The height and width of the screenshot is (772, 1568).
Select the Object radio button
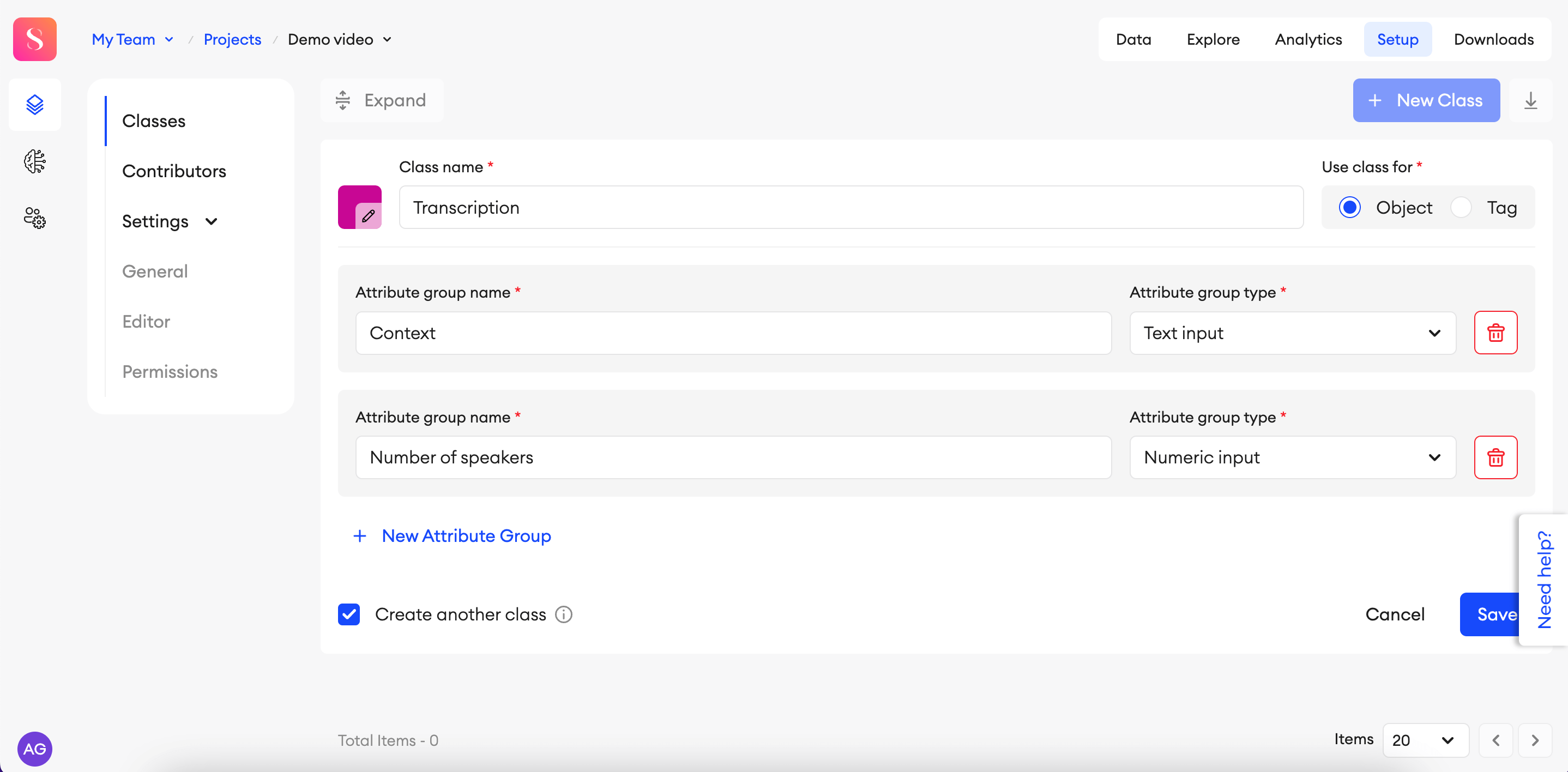(1349, 208)
